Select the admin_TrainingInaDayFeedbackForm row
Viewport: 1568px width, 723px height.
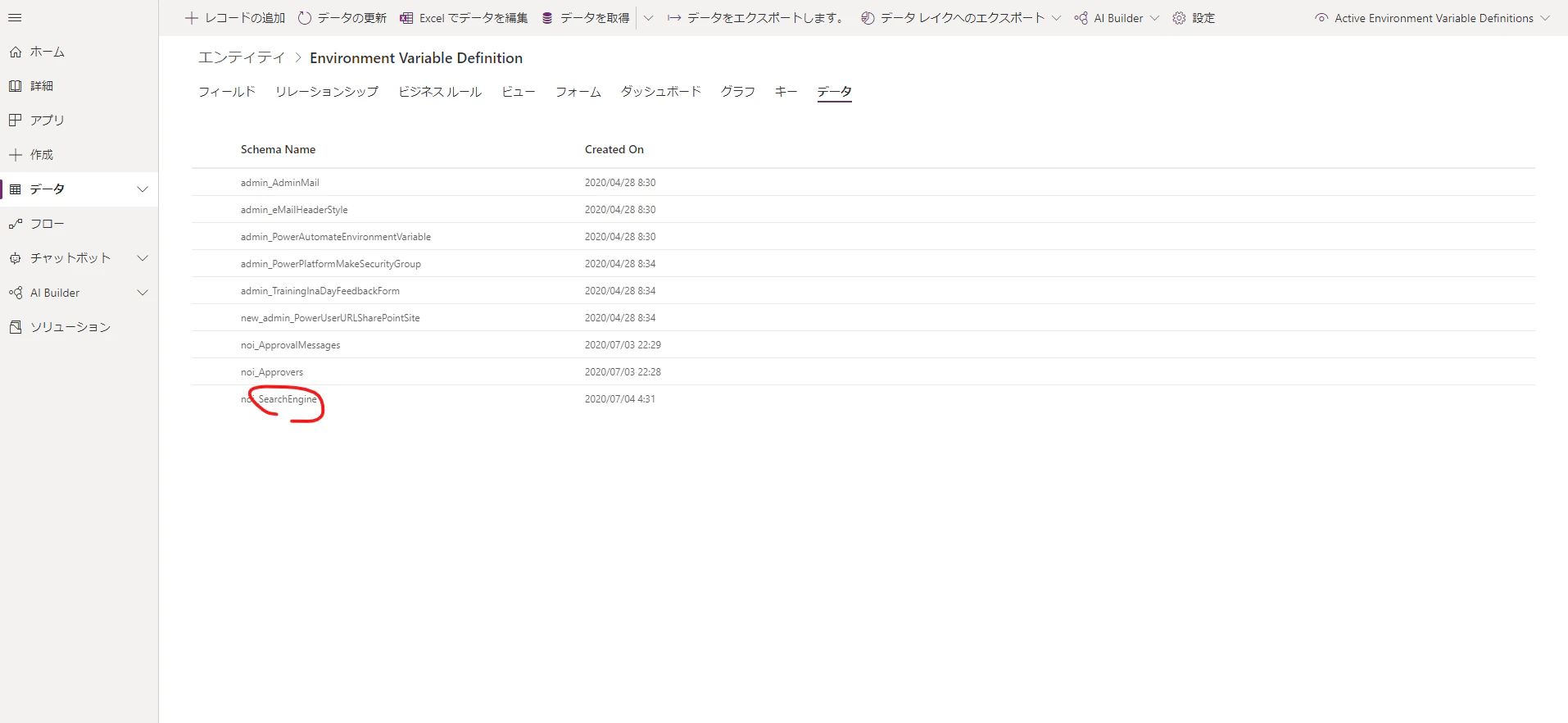tap(863, 291)
